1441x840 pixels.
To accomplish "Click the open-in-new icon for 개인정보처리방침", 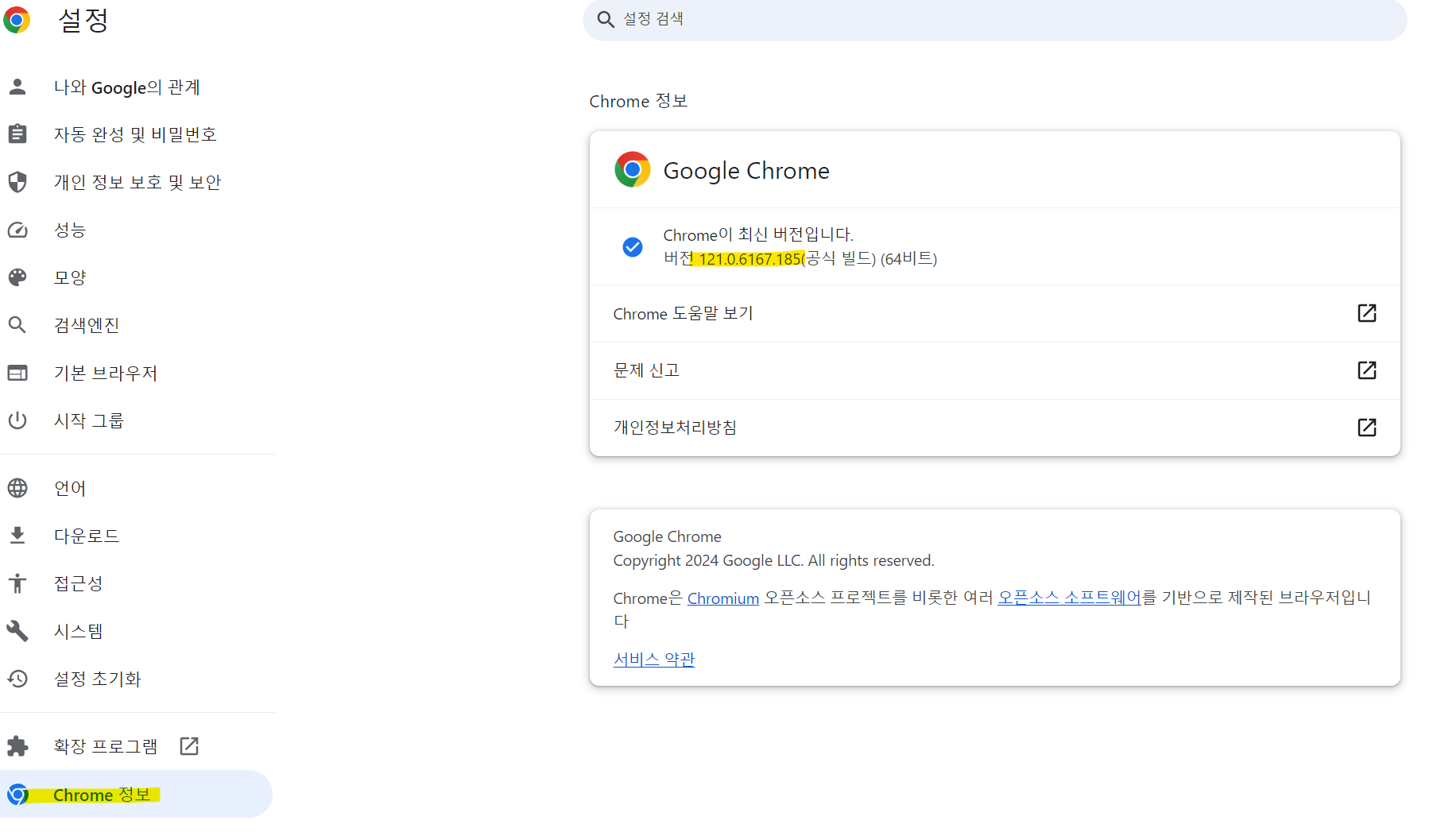I will coord(1367,428).
